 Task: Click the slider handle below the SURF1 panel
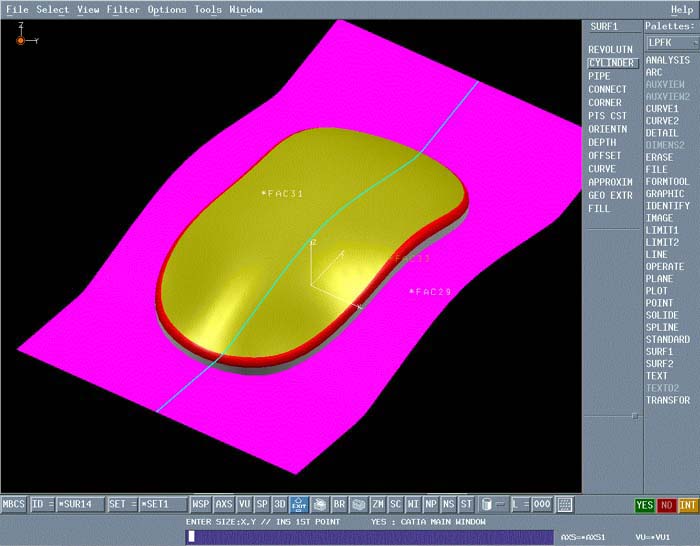pos(633,415)
